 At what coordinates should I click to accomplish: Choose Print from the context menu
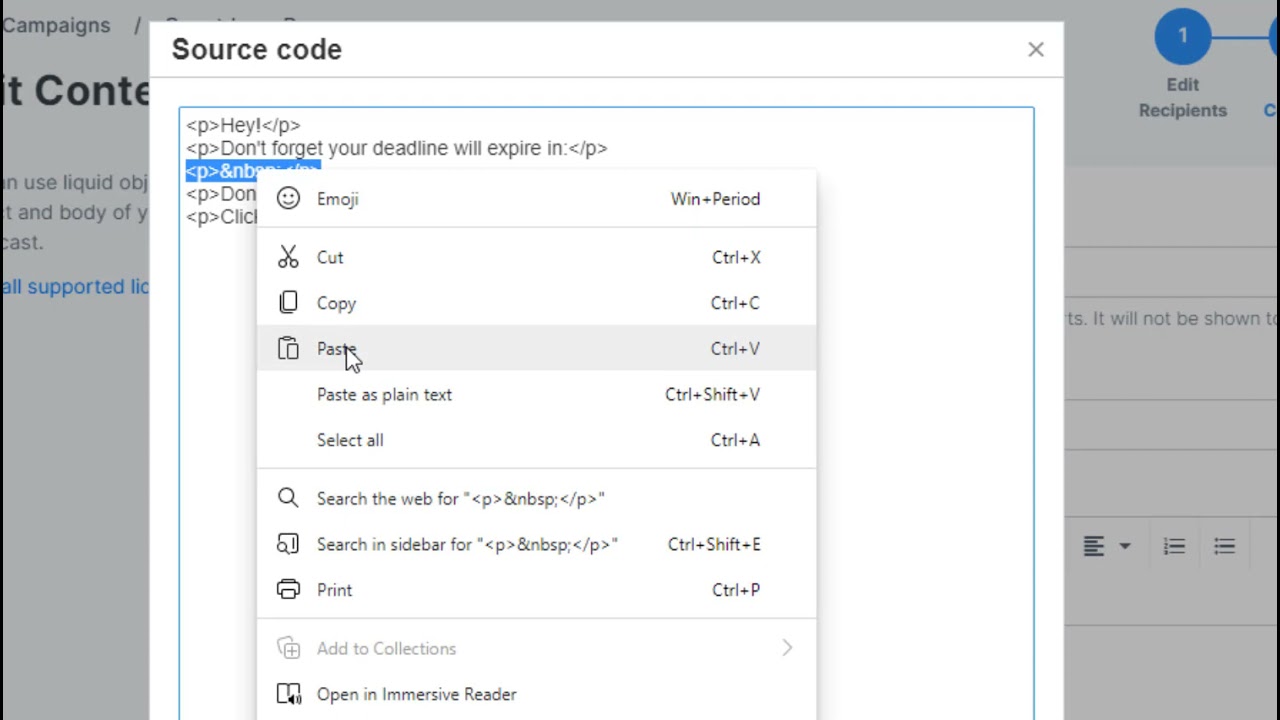(536, 590)
